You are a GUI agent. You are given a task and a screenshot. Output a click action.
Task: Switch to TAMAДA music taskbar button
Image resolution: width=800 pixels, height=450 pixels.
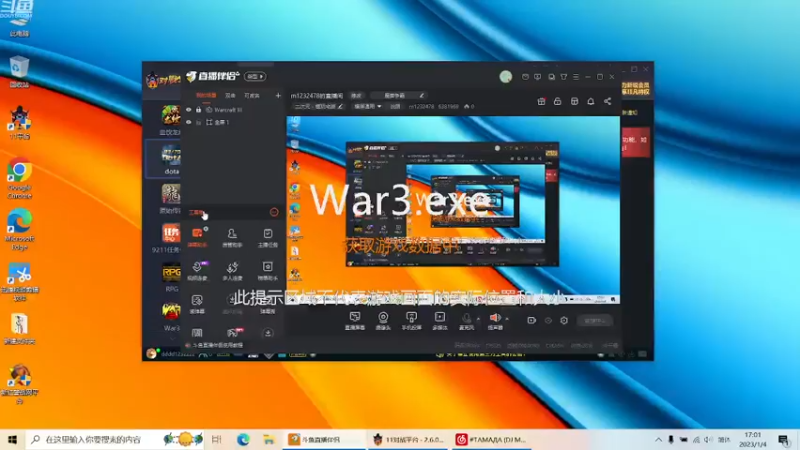point(490,439)
